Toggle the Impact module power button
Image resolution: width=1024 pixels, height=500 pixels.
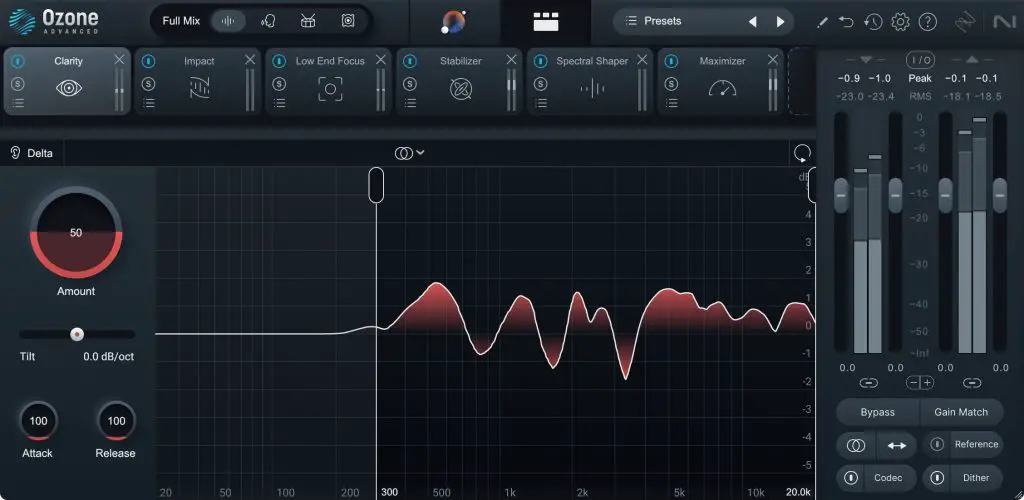pyautogui.click(x=149, y=61)
